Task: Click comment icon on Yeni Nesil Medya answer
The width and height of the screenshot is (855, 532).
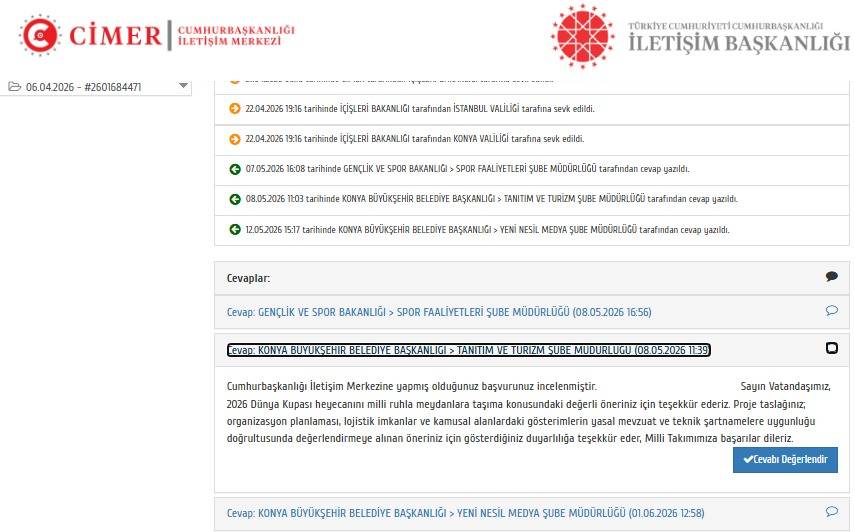Action: coord(832,511)
